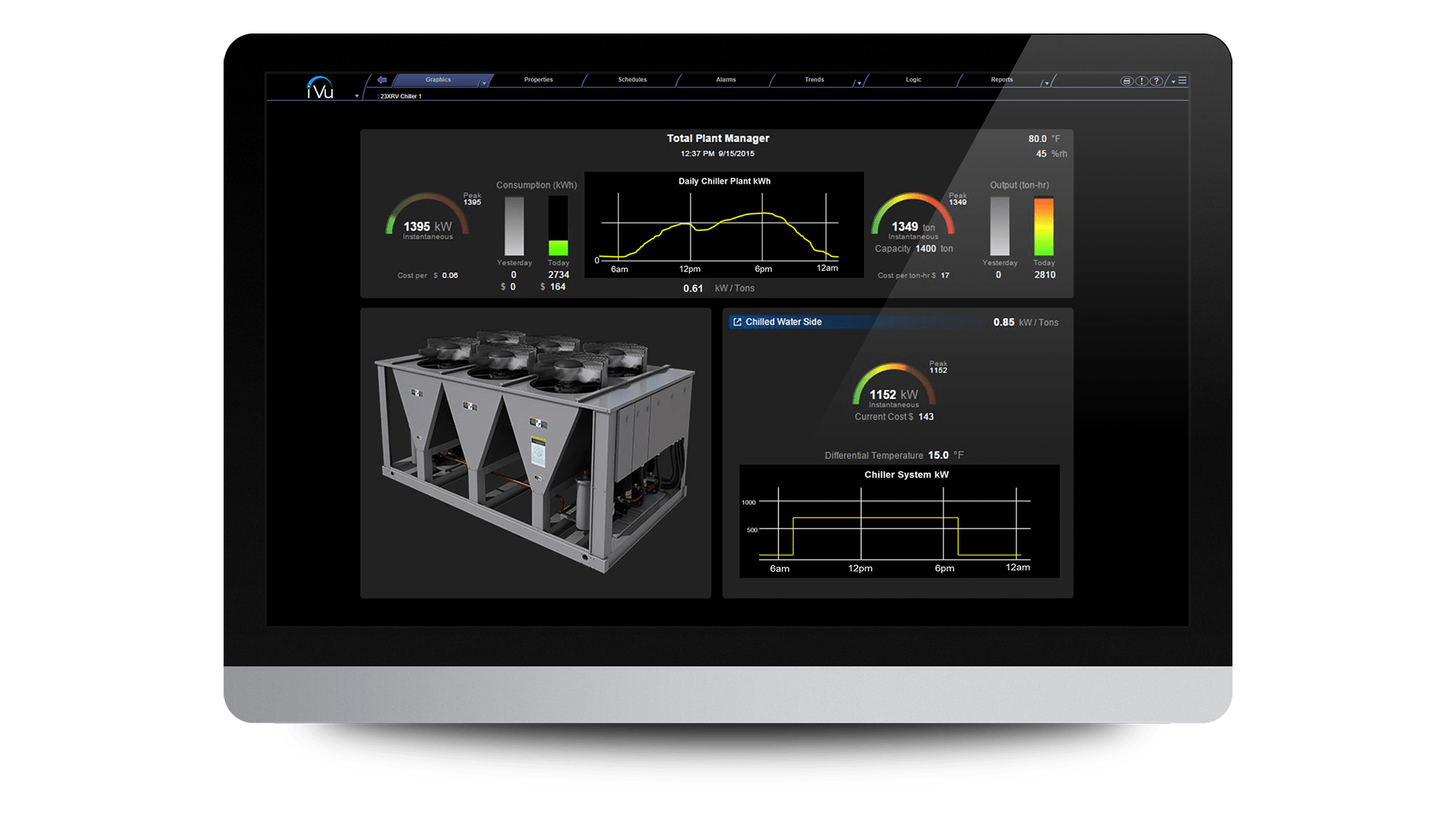Click the help question mark icon

(x=1156, y=81)
